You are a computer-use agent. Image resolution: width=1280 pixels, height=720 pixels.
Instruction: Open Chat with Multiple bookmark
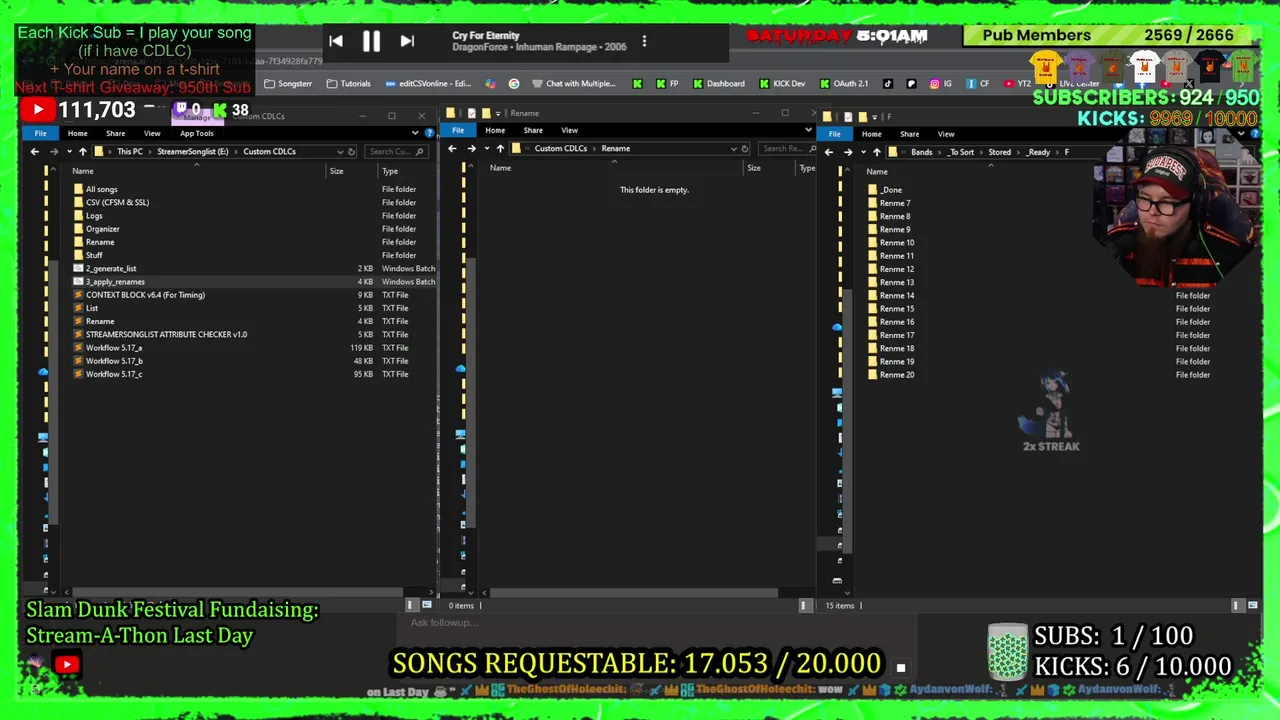click(574, 84)
